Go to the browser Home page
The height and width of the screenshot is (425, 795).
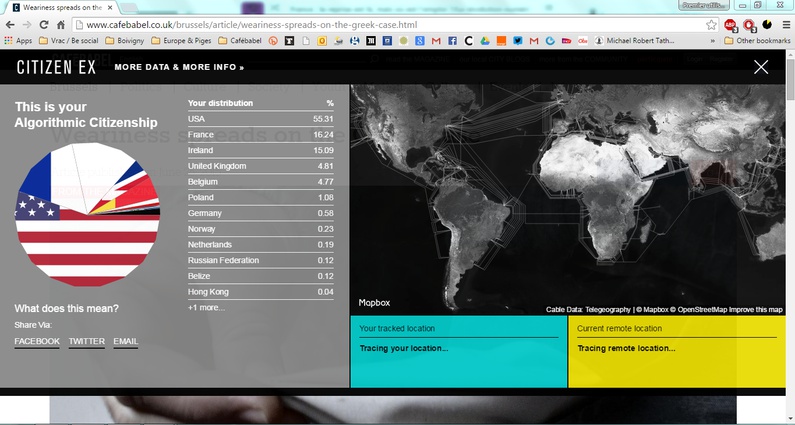point(60,24)
